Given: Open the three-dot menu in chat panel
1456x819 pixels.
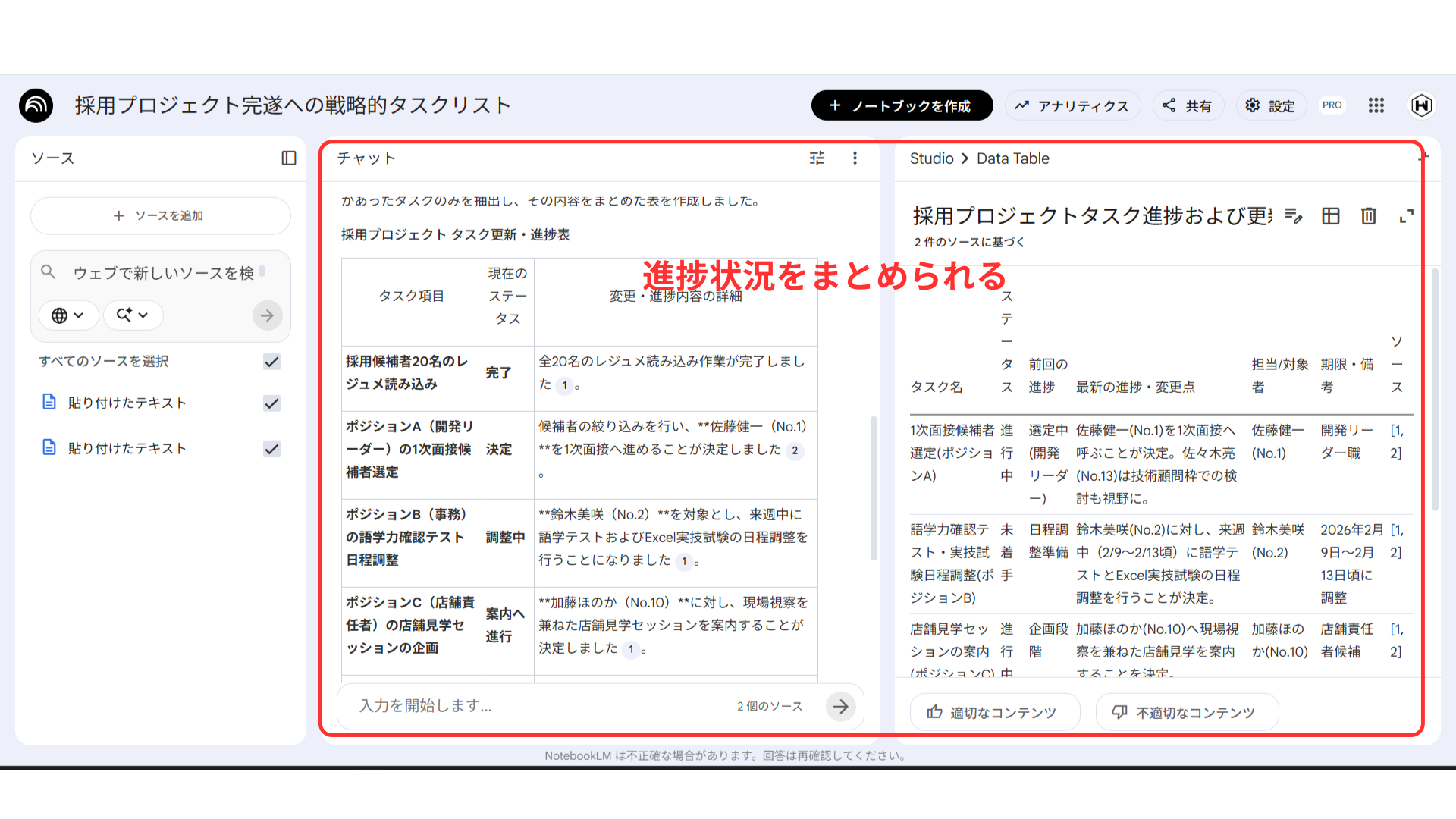Looking at the screenshot, I should (855, 158).
